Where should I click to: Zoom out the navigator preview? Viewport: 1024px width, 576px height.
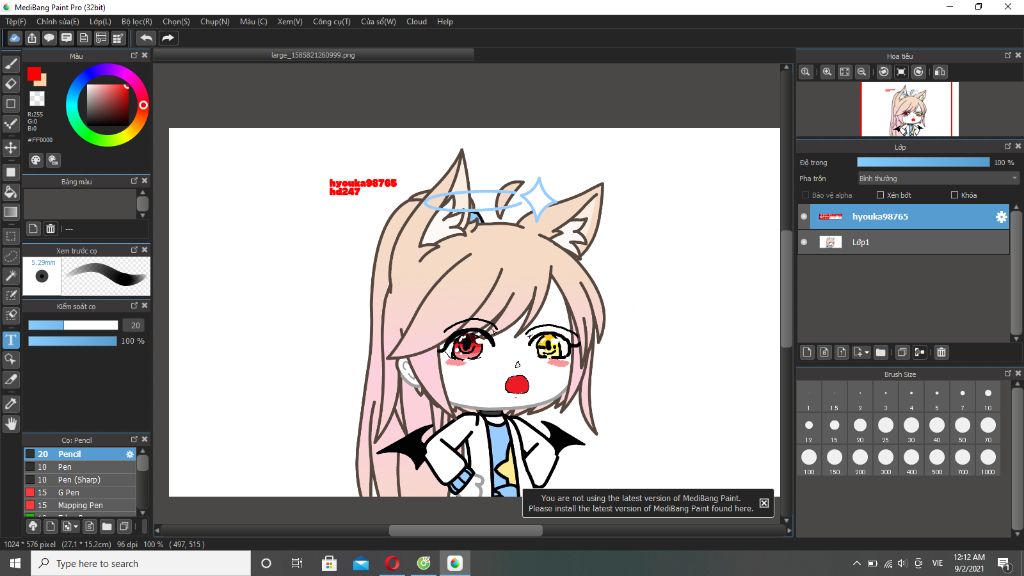click(862, 72)
